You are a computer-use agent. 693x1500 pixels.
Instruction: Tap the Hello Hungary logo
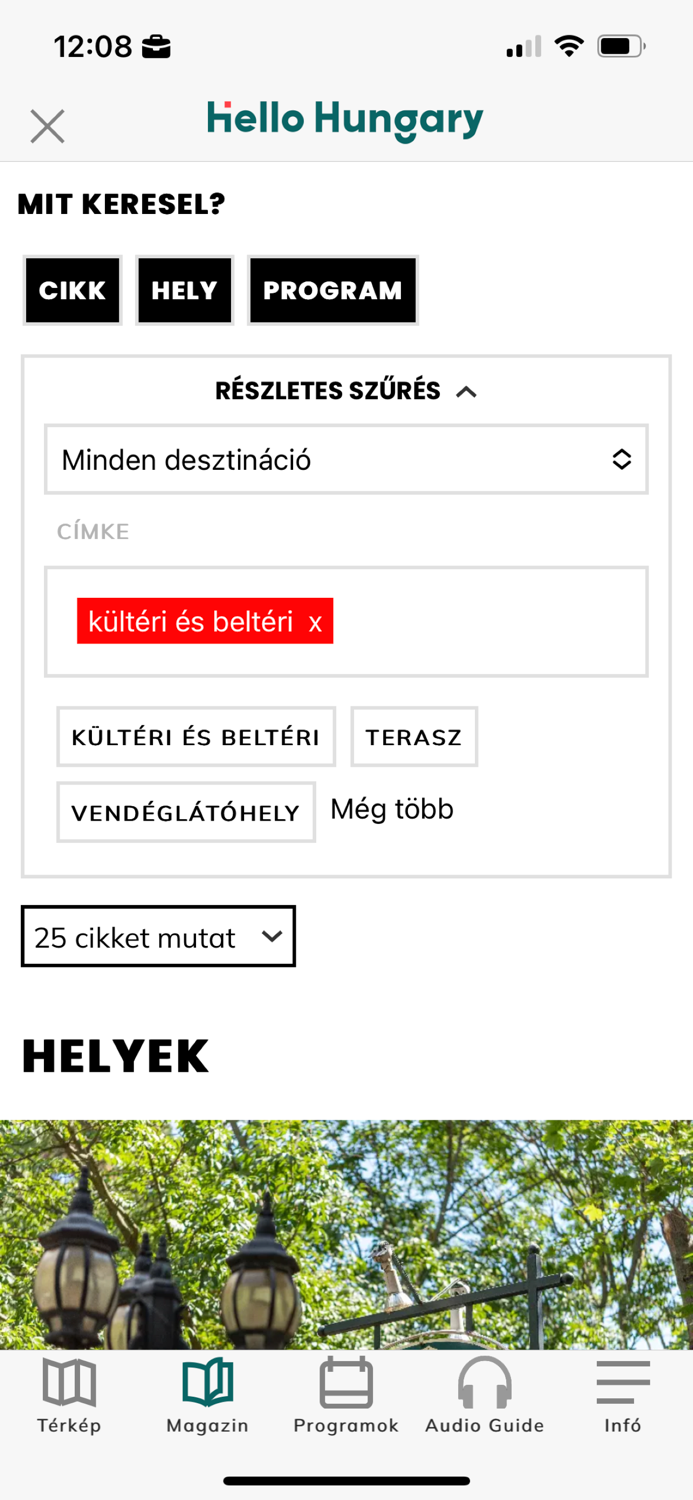pyautogui.click(x=345, y=120)
